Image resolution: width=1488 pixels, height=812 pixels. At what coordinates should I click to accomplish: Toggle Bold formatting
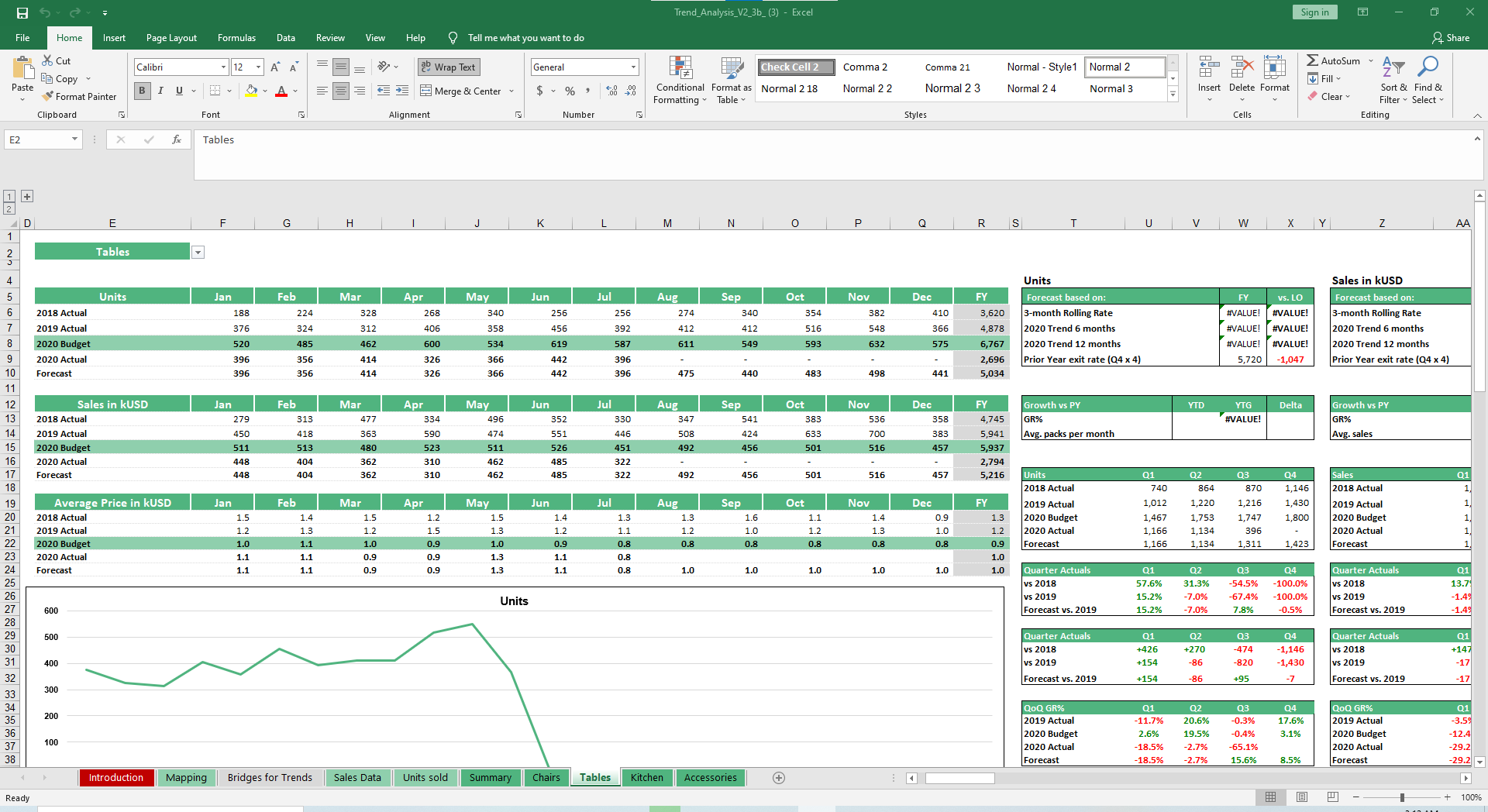click(142, 91)
